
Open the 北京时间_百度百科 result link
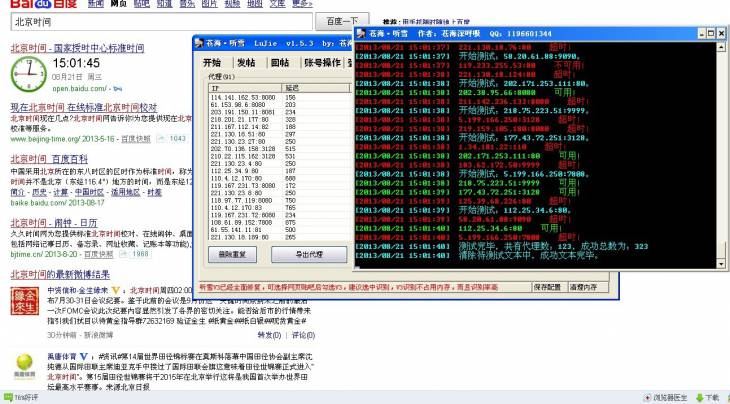pyautogui.click(x=48, y=159)
